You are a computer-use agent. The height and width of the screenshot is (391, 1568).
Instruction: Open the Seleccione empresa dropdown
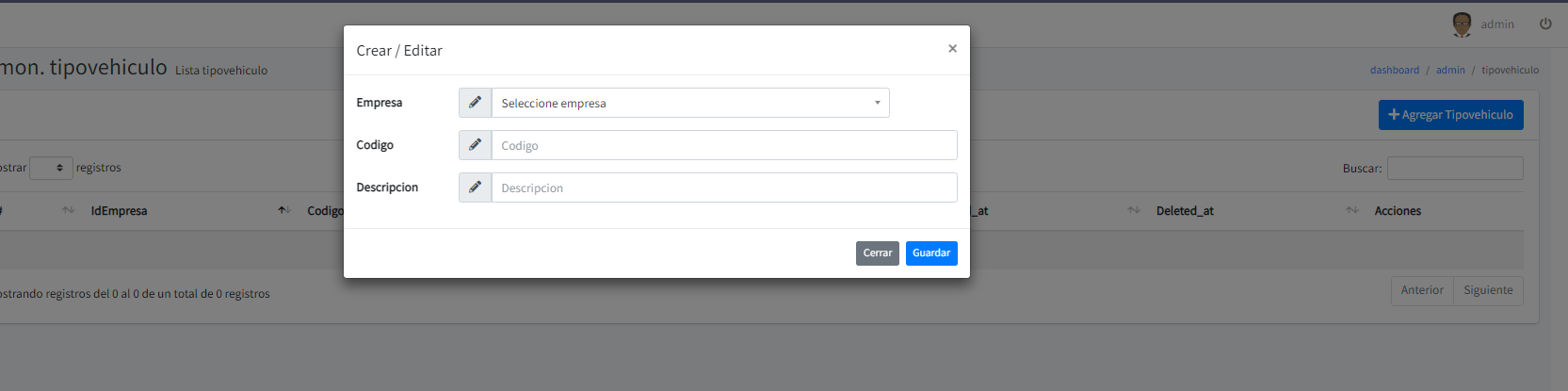[690, 103]
